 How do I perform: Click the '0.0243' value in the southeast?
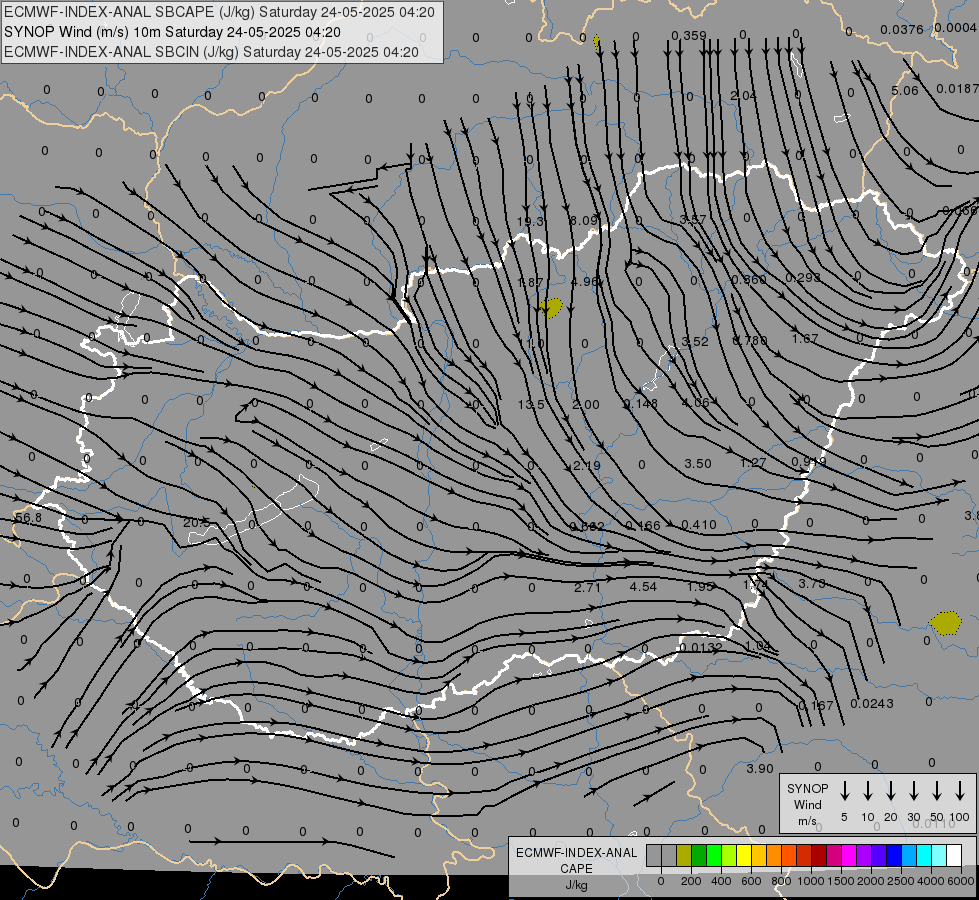[x=872, y=704]
